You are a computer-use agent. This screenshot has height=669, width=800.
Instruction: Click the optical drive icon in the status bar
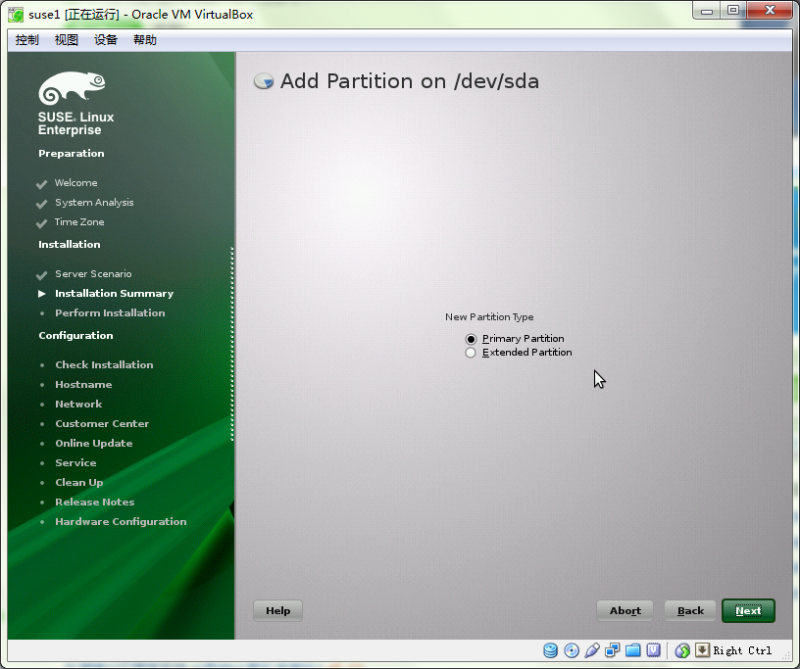point(571,650)
